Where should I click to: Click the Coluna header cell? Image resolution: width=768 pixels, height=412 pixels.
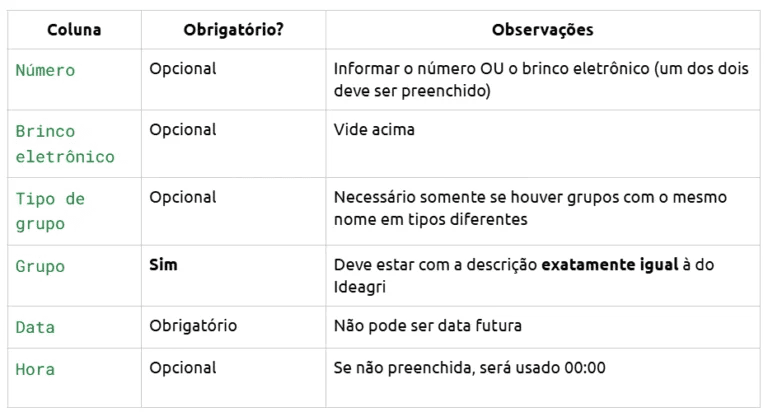click(x=74, y=30)
